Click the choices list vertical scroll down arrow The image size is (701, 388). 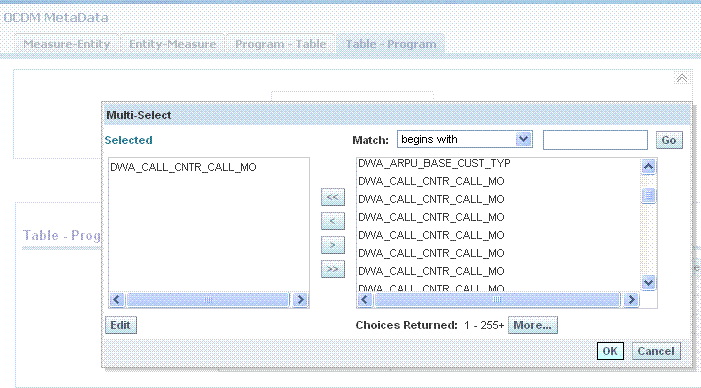tap(648, 283)
